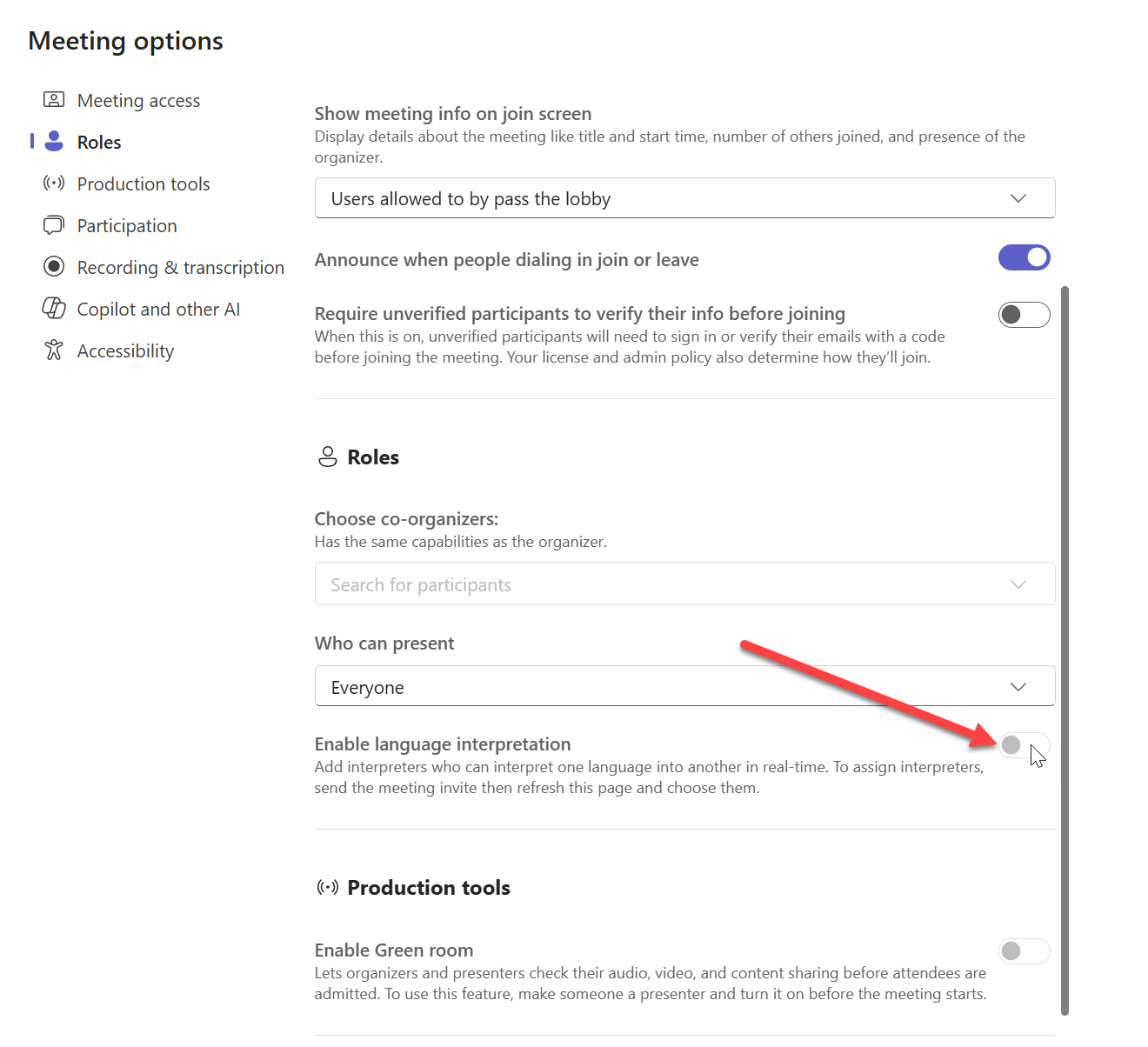Click the Accessibility figure icon
The width and height of the screenshot is (1148, 1047).
pos(54,350)
